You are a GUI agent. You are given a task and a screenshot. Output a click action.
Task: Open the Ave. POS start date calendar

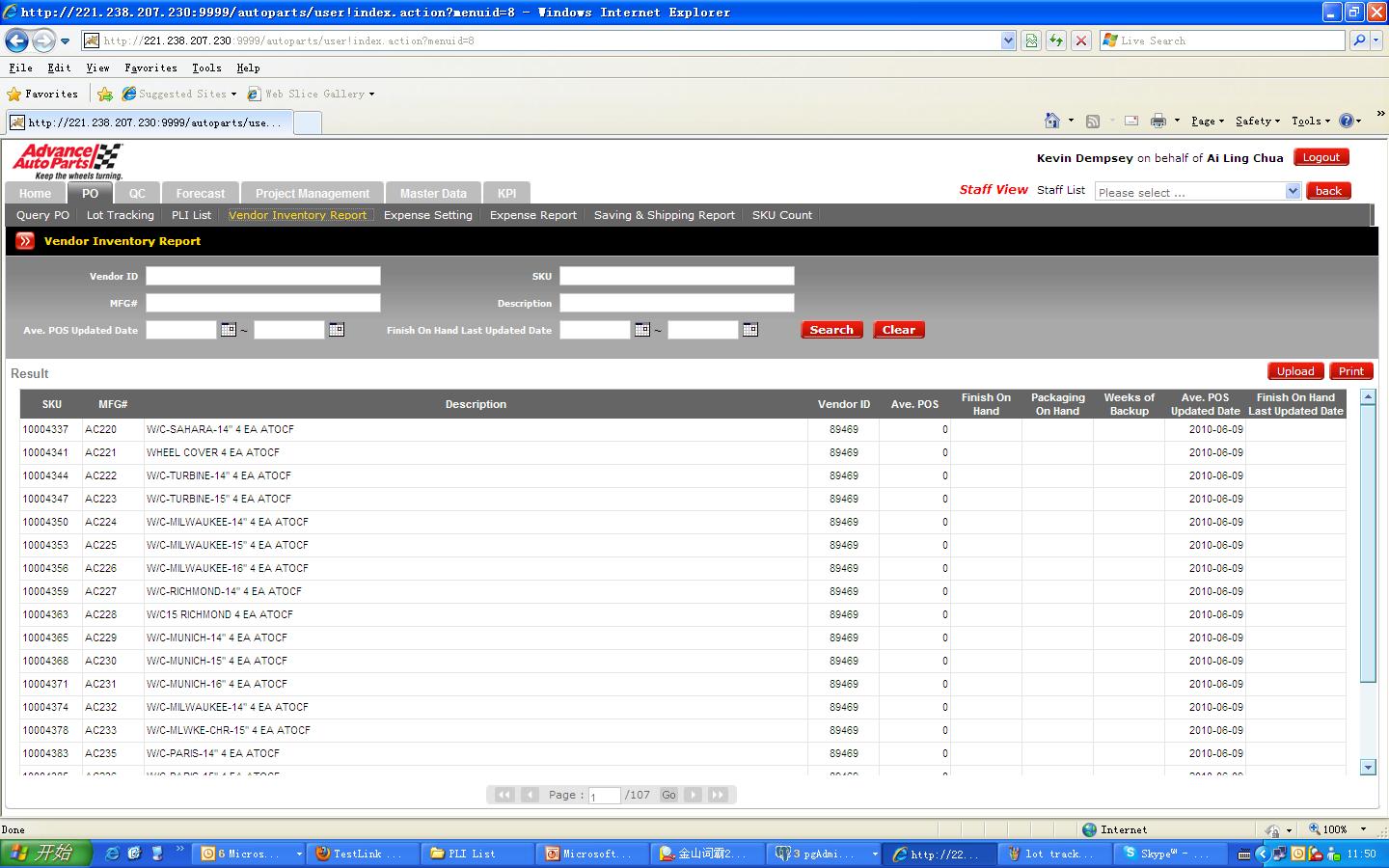pyautogui.click(x=229, y=330)
